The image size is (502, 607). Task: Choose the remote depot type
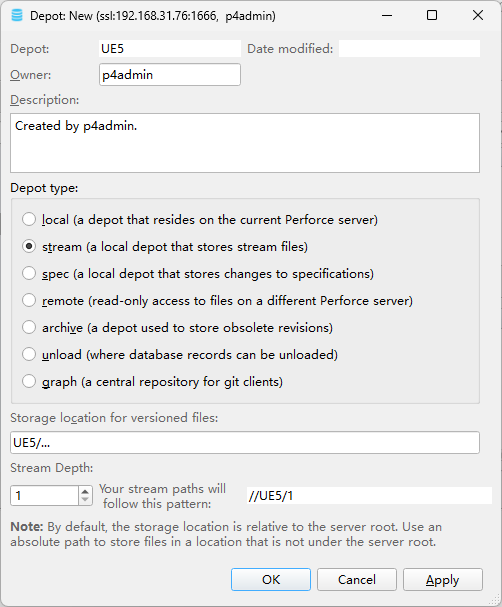(29, 300)
